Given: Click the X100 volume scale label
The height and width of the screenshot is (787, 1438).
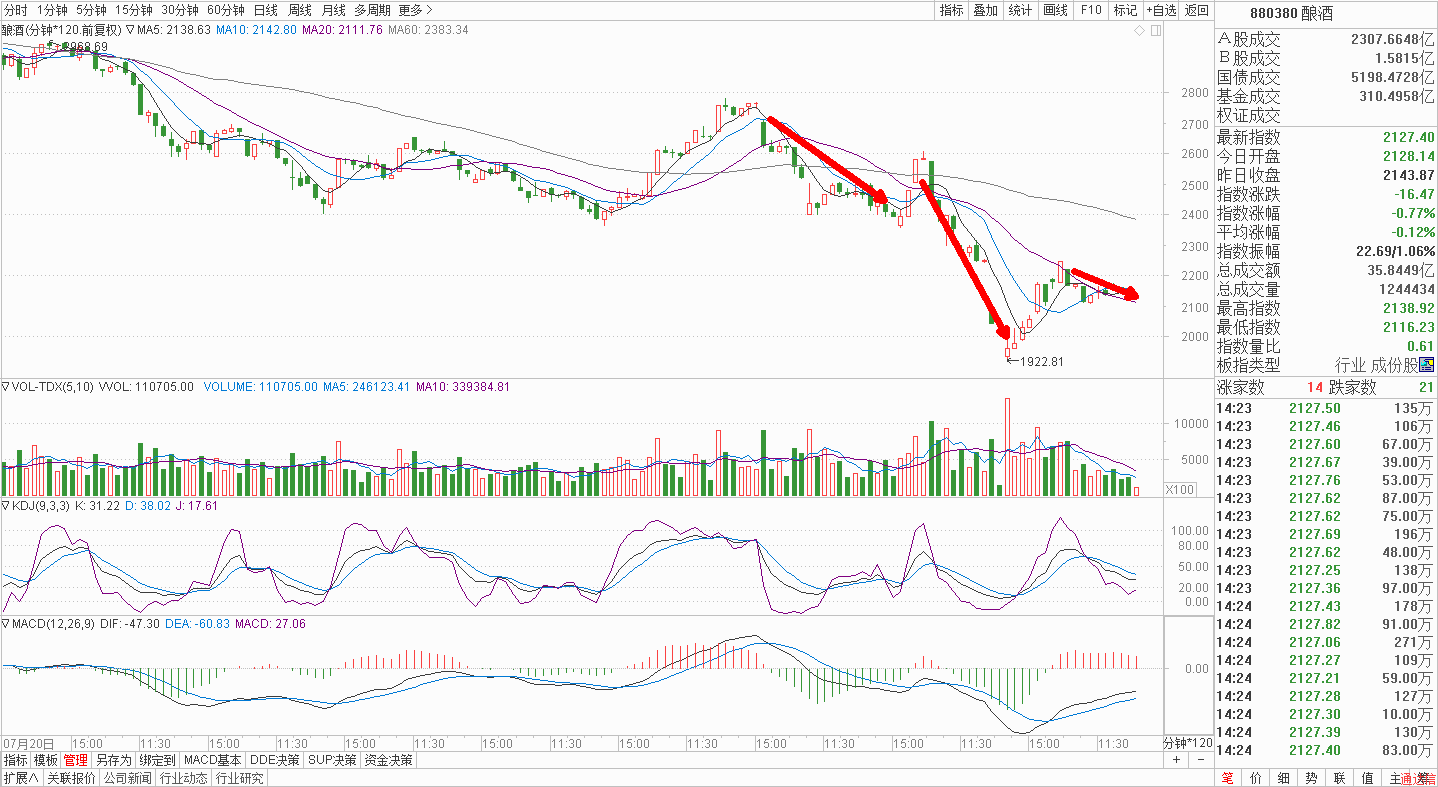Looking at the screenshot, I should [1181, 490].
